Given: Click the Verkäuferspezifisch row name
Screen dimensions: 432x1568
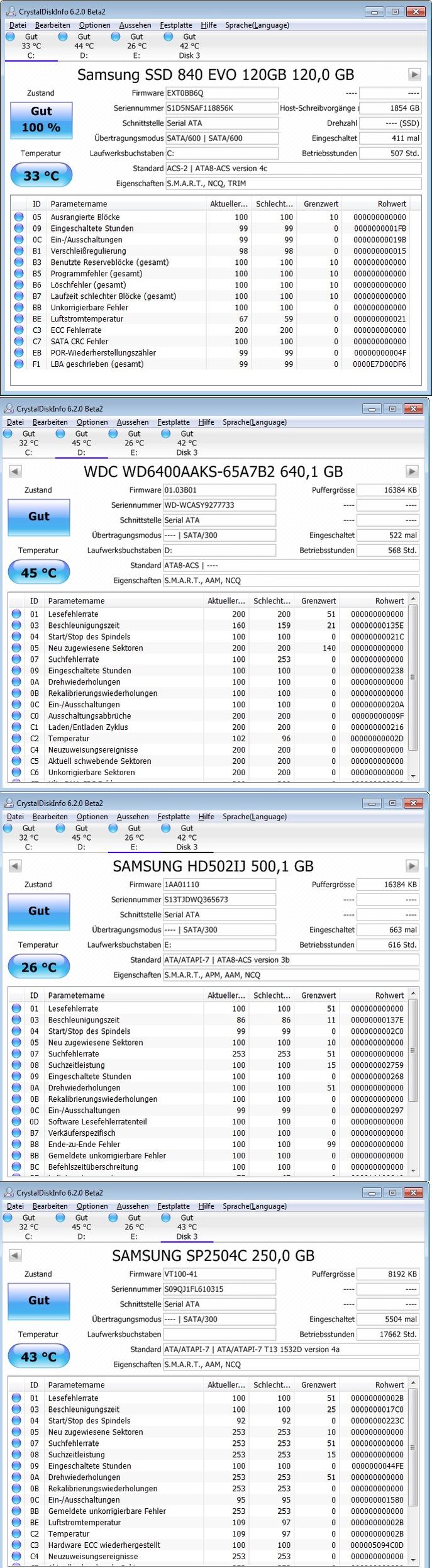Looking at the screenshot, I should click(82, 1133).
